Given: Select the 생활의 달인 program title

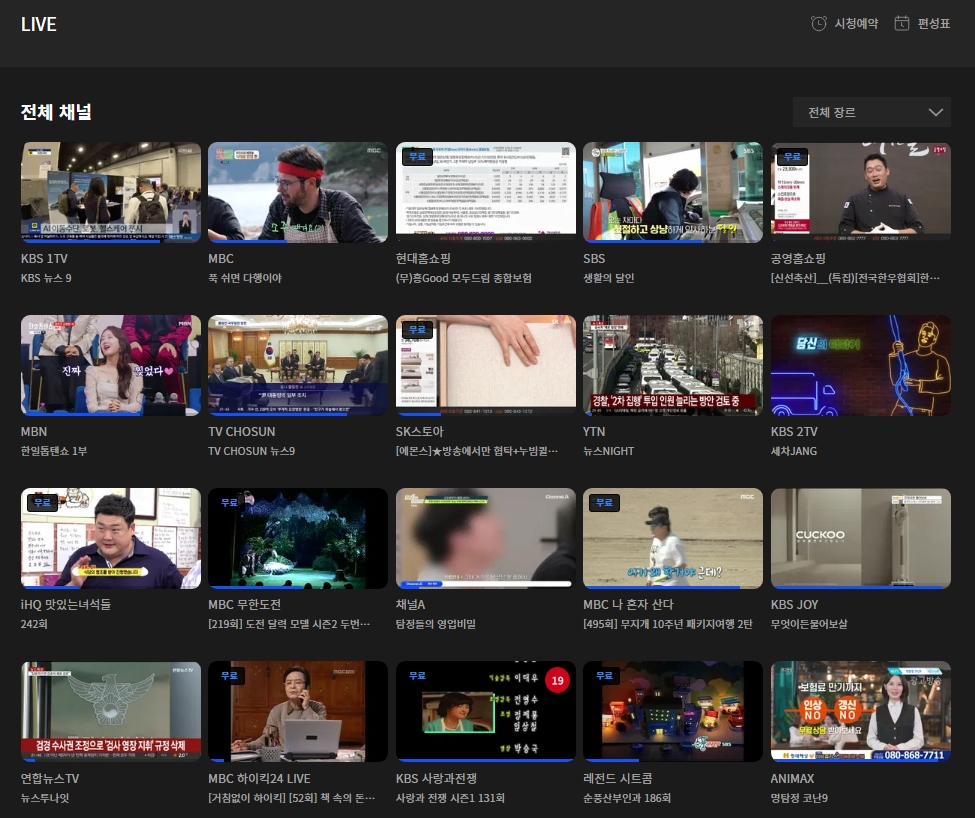Looking at the screenshot, I should 609,278.
